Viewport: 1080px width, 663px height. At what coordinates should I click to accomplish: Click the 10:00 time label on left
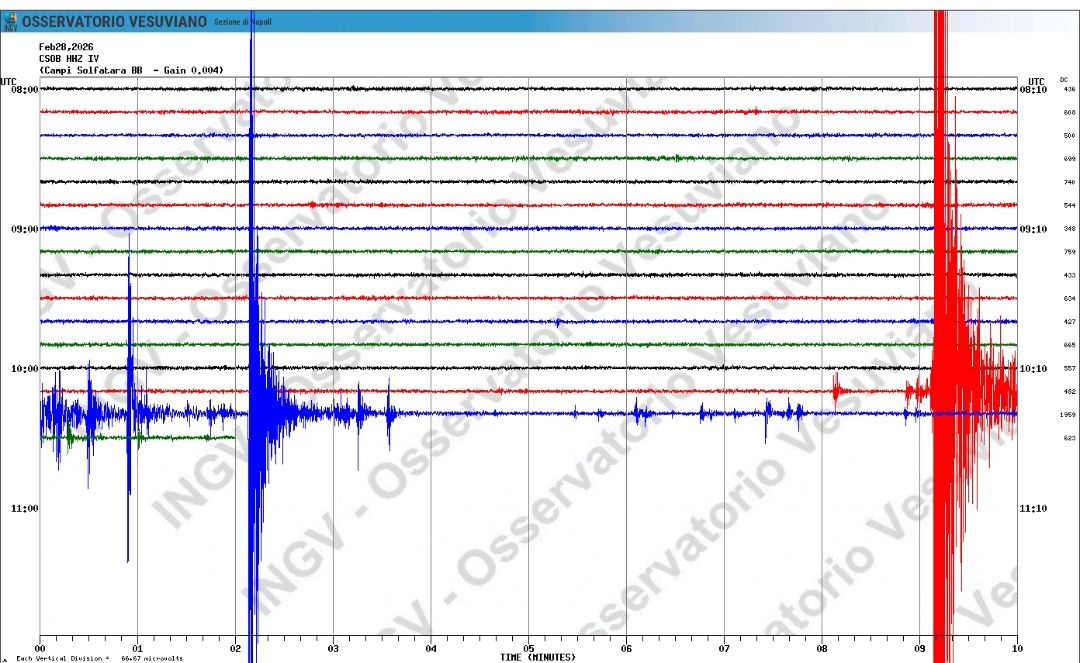(25, 368)
